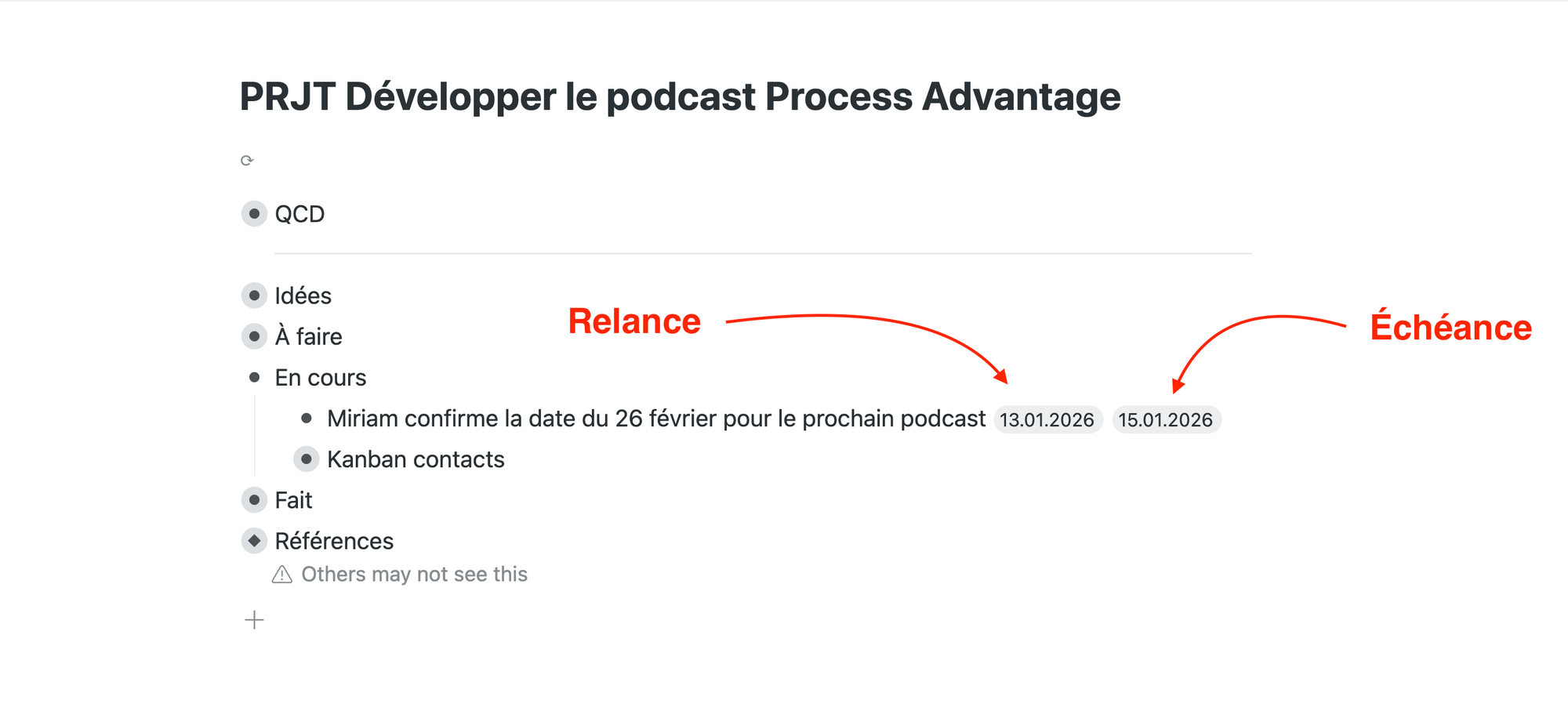Click the 13.01.2026 date tag
Viewport: 1568px width, 707px height.
pos(1047,420)
